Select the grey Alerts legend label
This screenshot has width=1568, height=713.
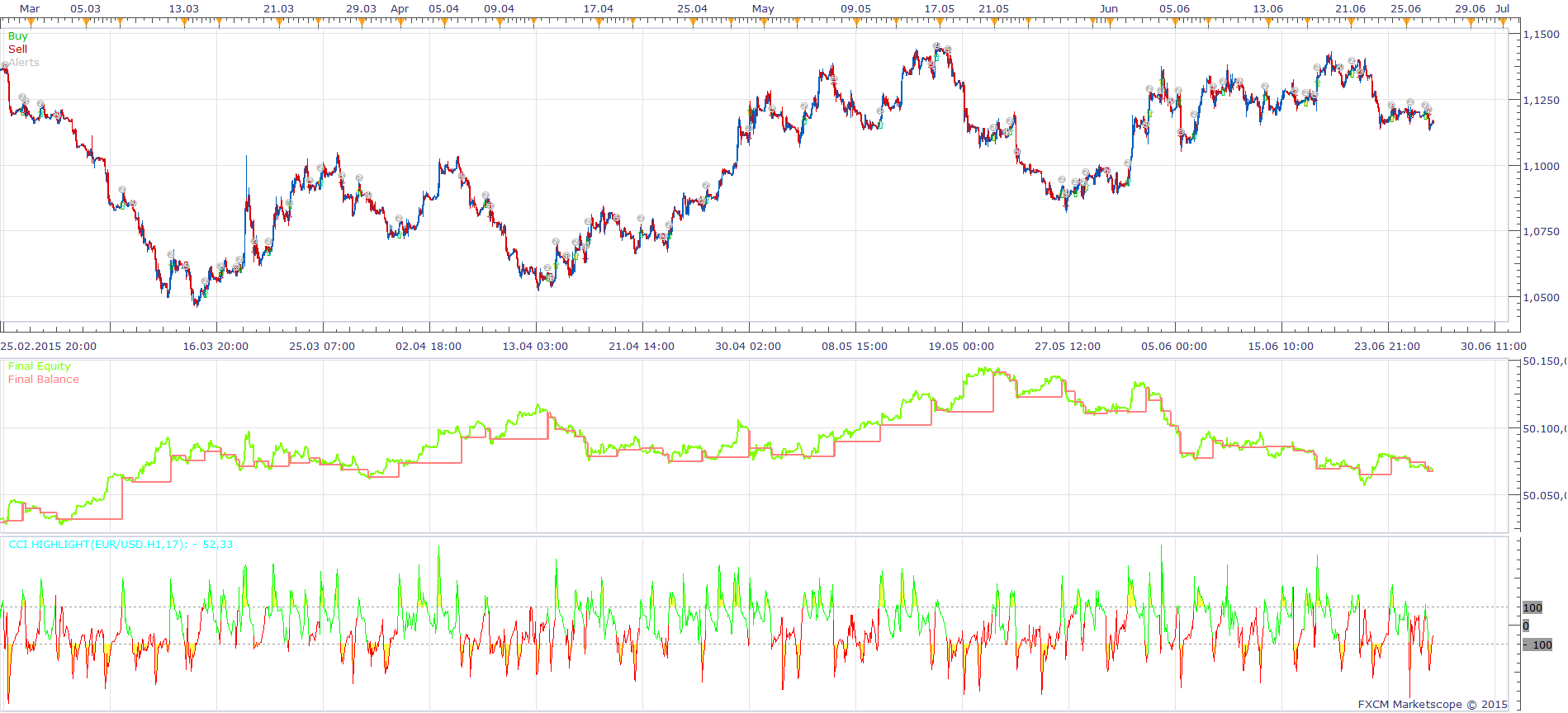[x=24, y=63]
